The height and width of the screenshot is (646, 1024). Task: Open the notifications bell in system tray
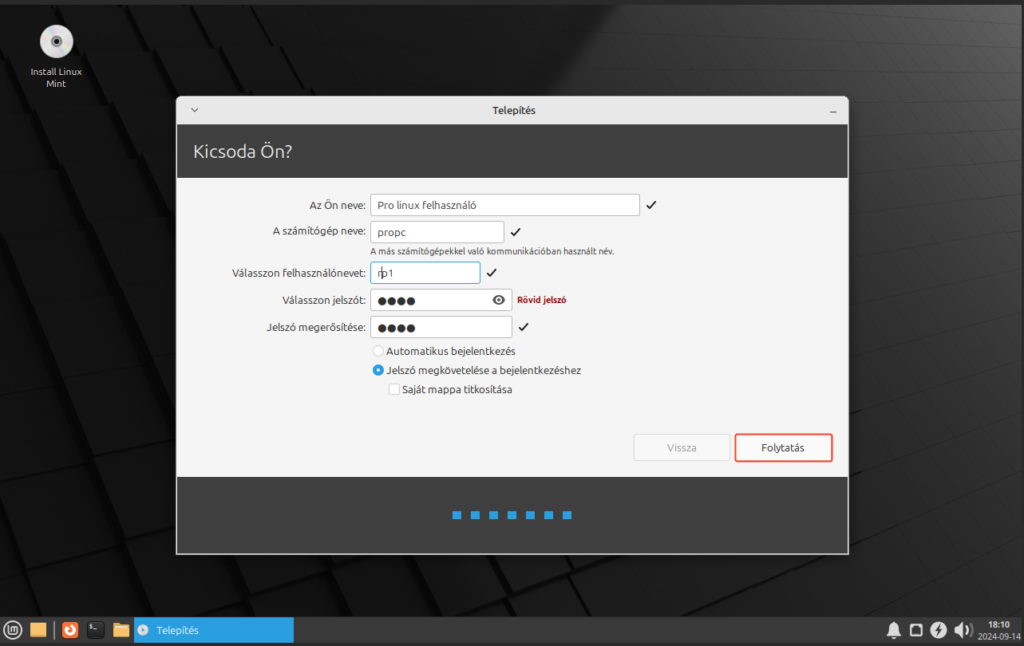coord(893,630)
